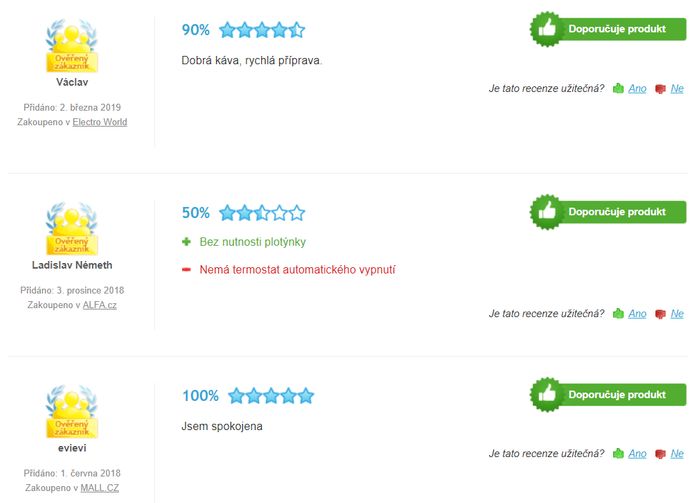The height and width of the screenshot is (503, 700).
Task: Click green thumbs-up icon on Václav's review
Action: (x=618, y=88)
